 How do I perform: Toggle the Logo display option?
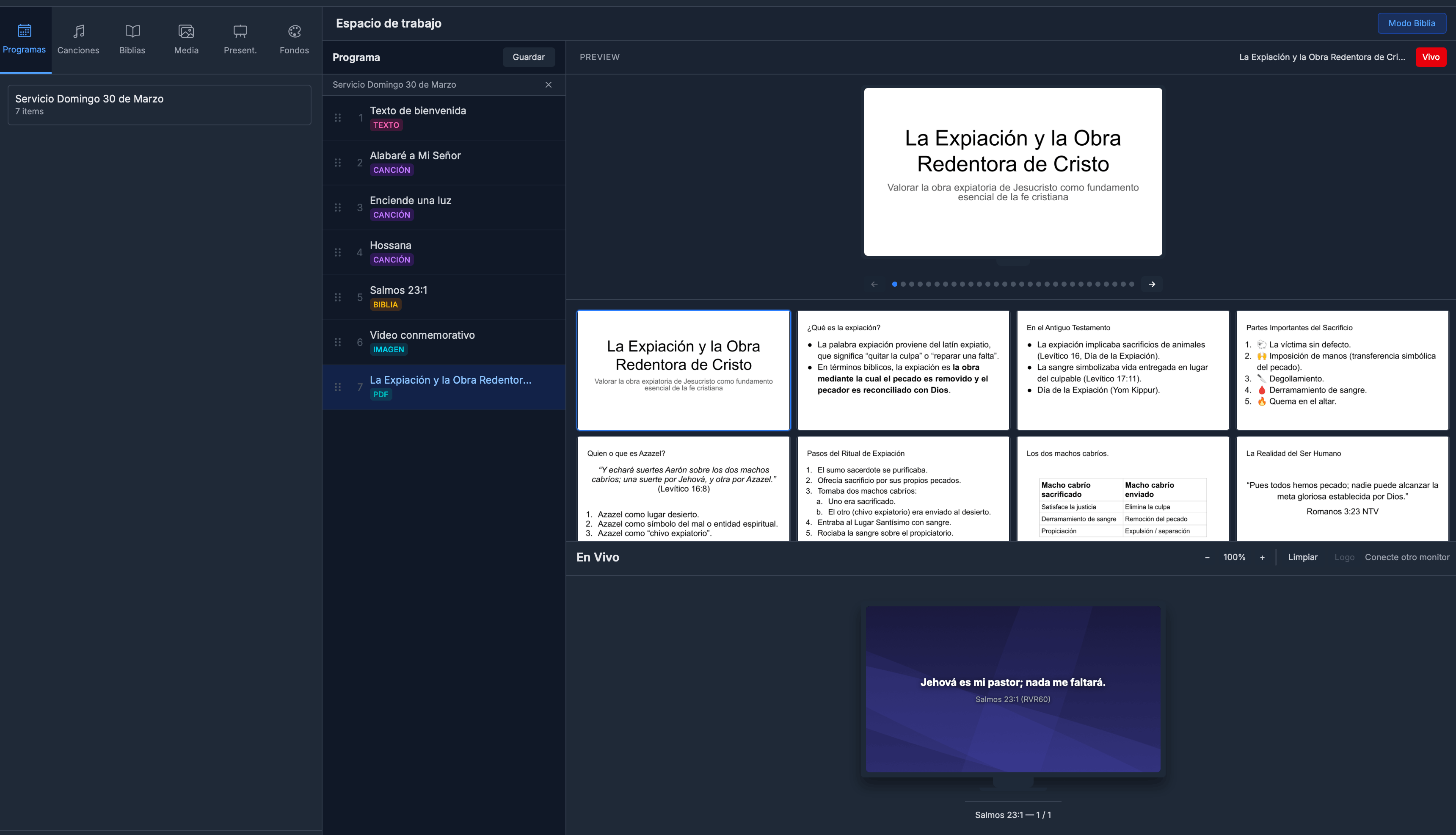tap(1344, 557)
